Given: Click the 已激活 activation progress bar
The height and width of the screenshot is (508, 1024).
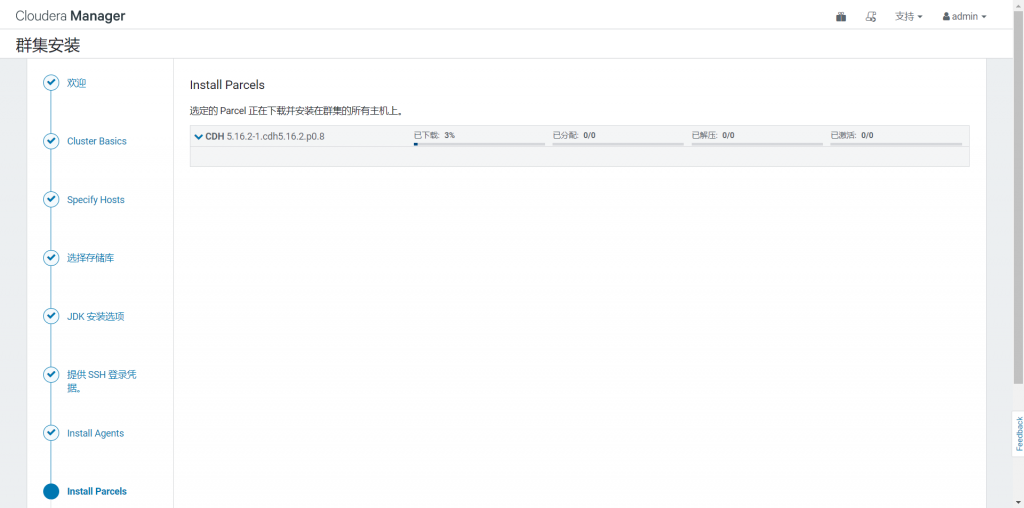Looking at the screenshot, I should [x=896, y=144].
